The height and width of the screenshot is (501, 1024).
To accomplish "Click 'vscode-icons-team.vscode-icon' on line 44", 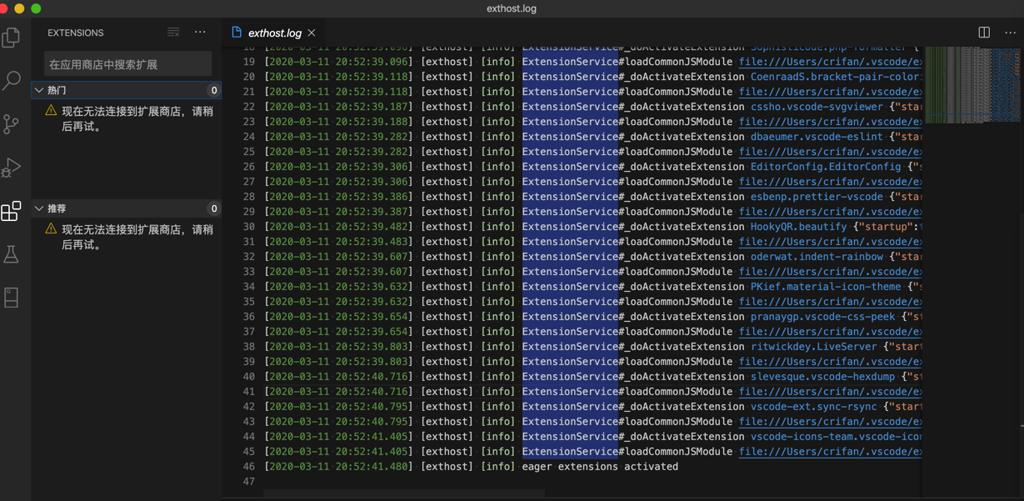I will click(x=836, y=436).
